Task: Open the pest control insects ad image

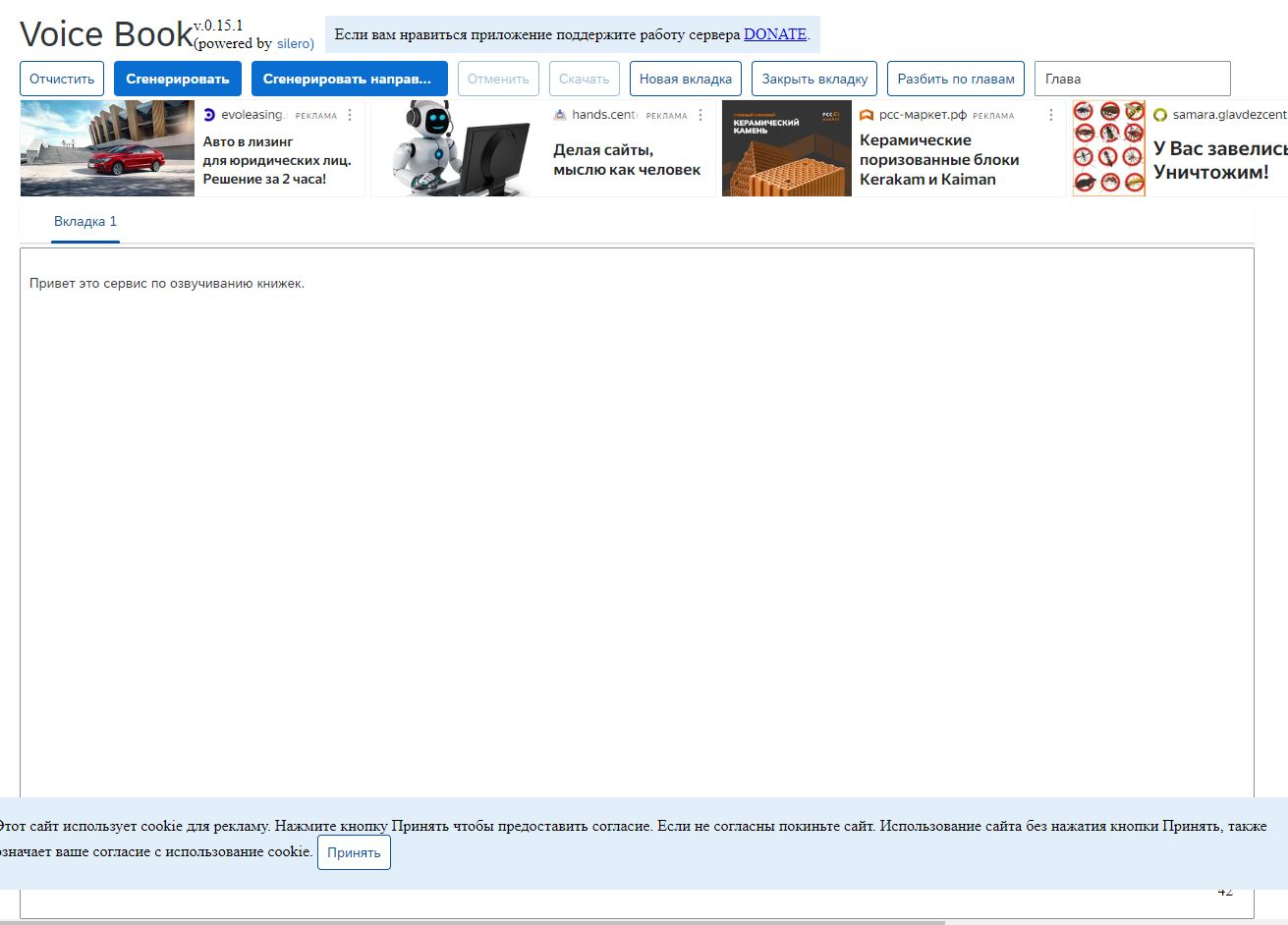Action: [x=1109, y=148]
